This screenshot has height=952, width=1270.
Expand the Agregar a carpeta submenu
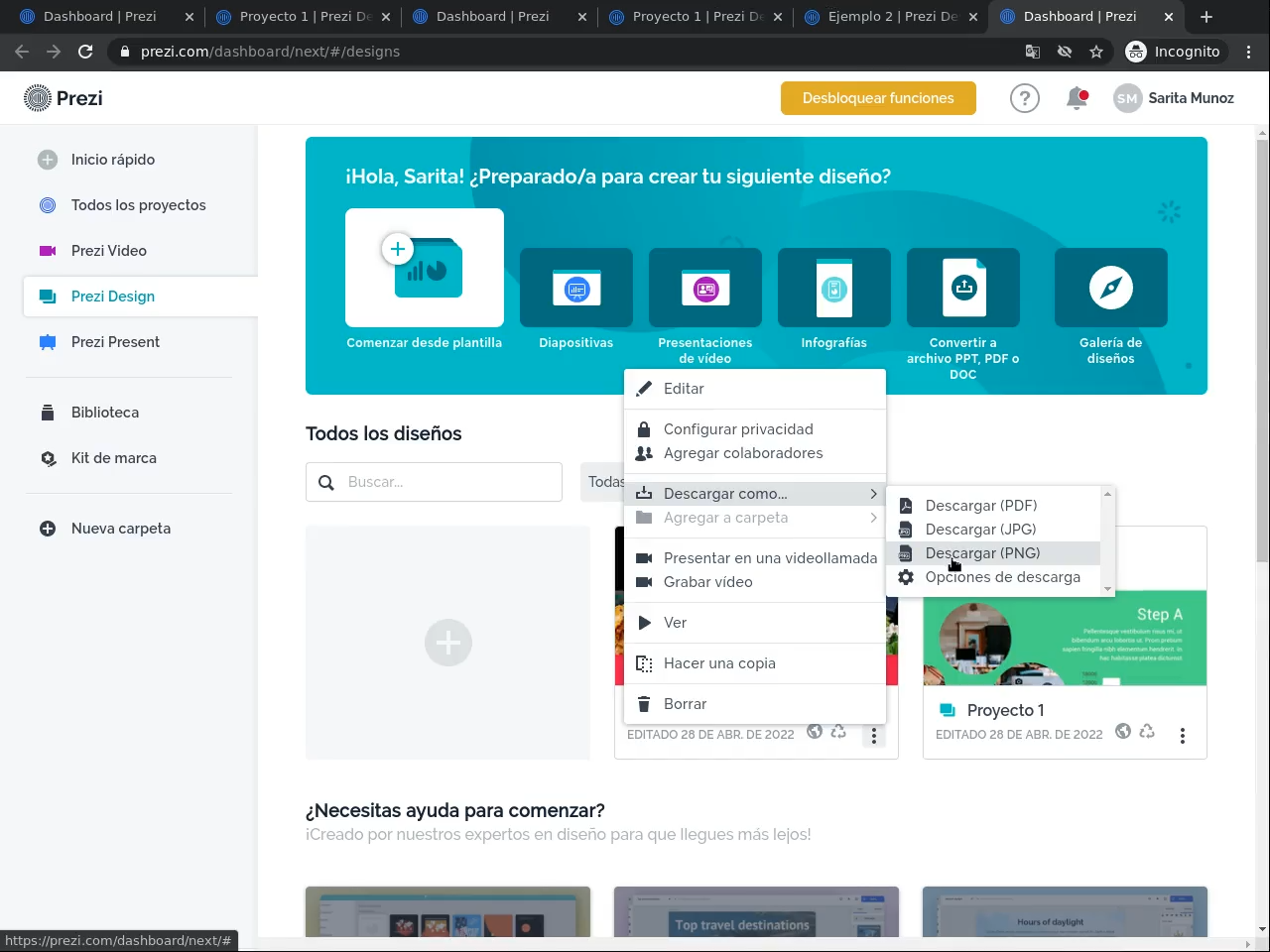pyautogui.click(x=755, y=518)
